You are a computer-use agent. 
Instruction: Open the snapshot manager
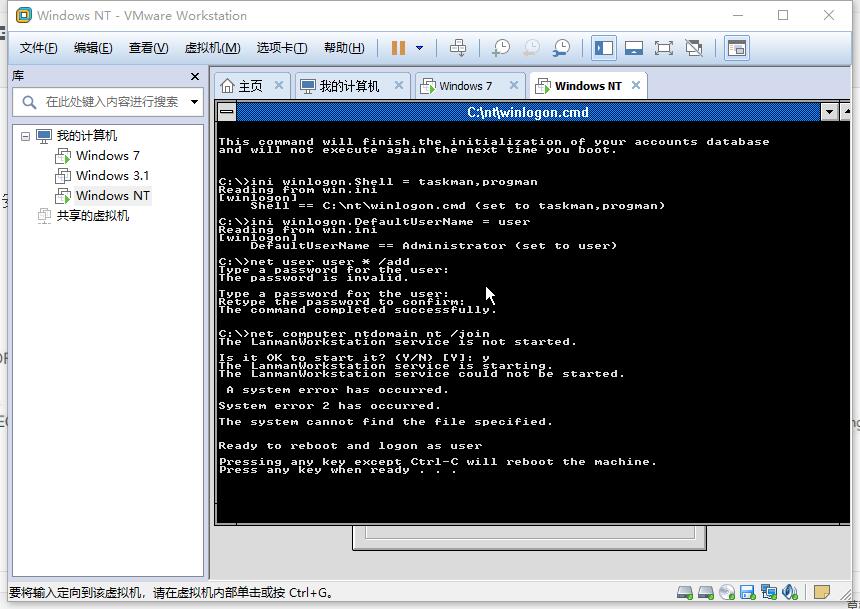[561, 48]
